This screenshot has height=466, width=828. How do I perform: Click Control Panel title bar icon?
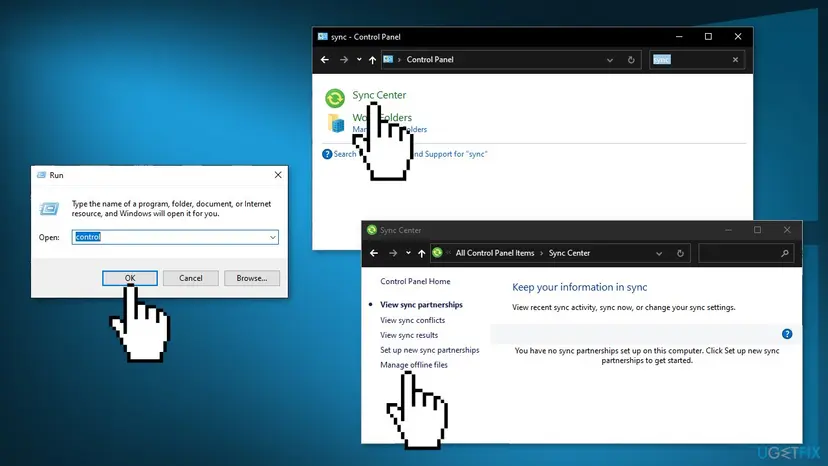pyautogui.click(x=323, y=36)
